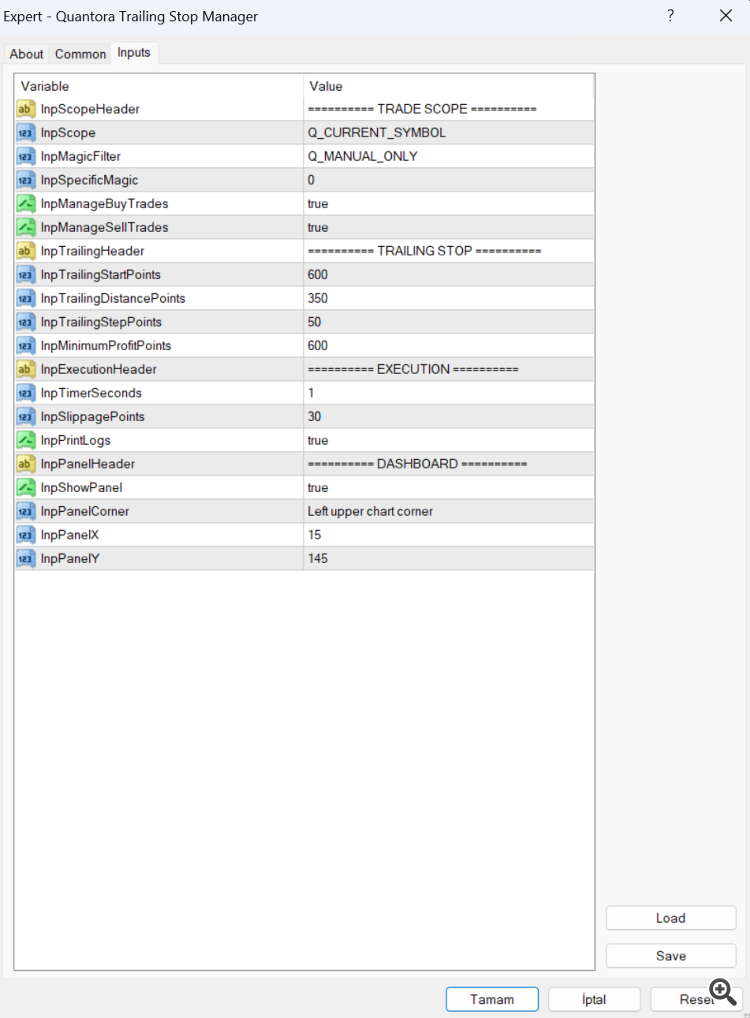Click the Load button
This screenshot has width=750, height=1018.
671,918
